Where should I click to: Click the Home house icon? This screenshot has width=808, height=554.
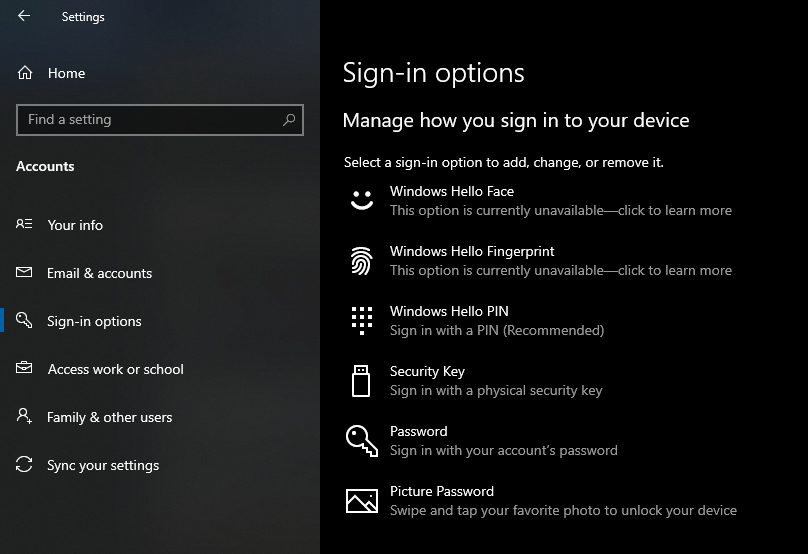click(x=25, y=73)
